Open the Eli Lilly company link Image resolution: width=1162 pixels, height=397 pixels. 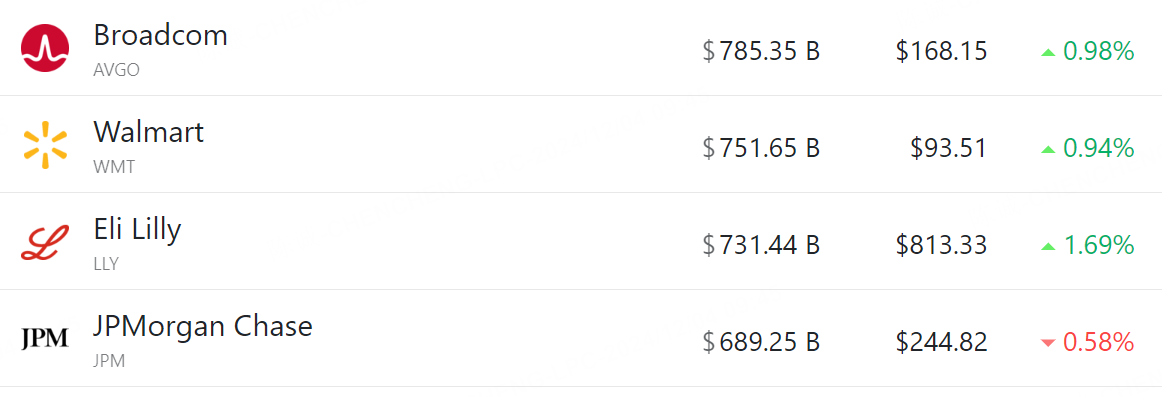pos(137,231)
